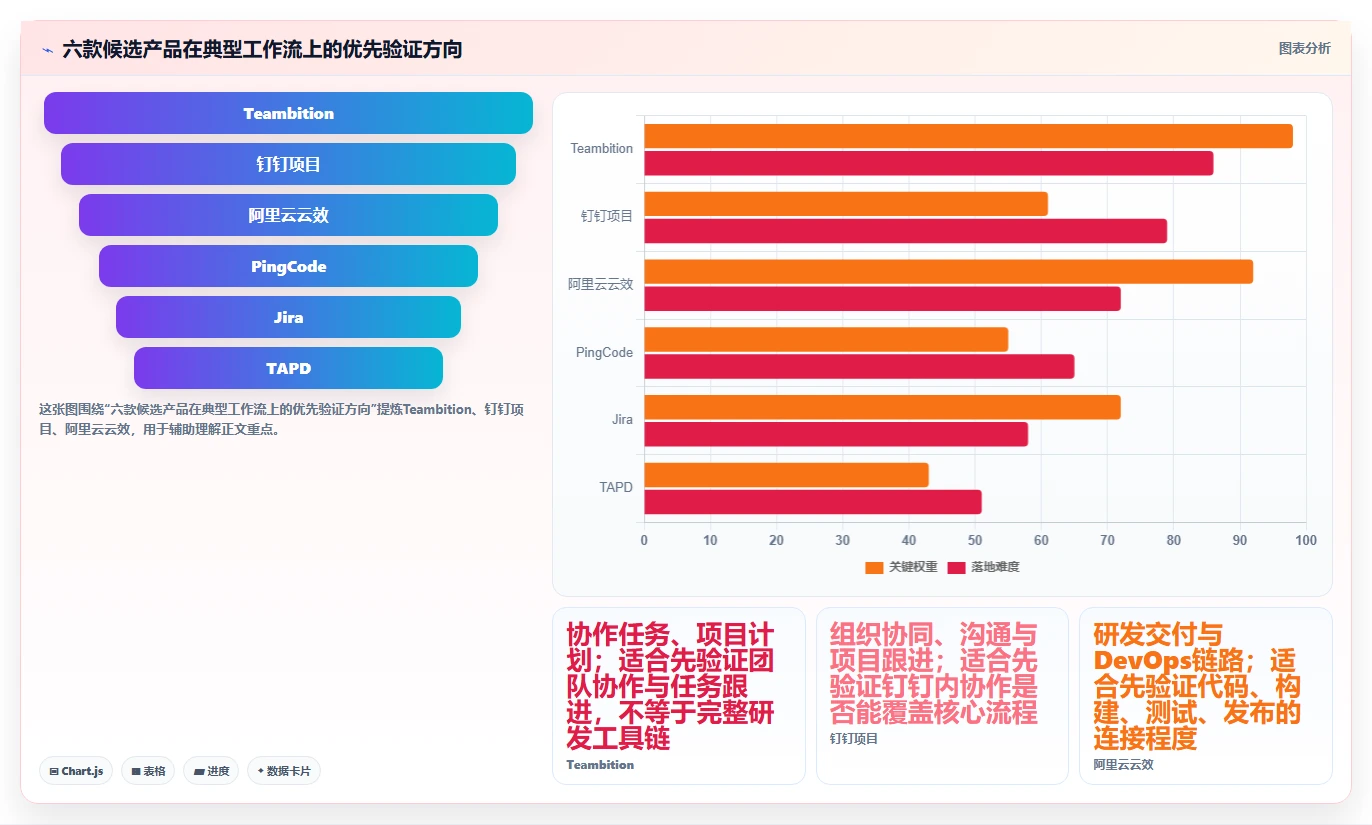Click 钉钉项目's orange 关键权重 bar
This screenshot has width=1372, height=825.
[846, 204]
